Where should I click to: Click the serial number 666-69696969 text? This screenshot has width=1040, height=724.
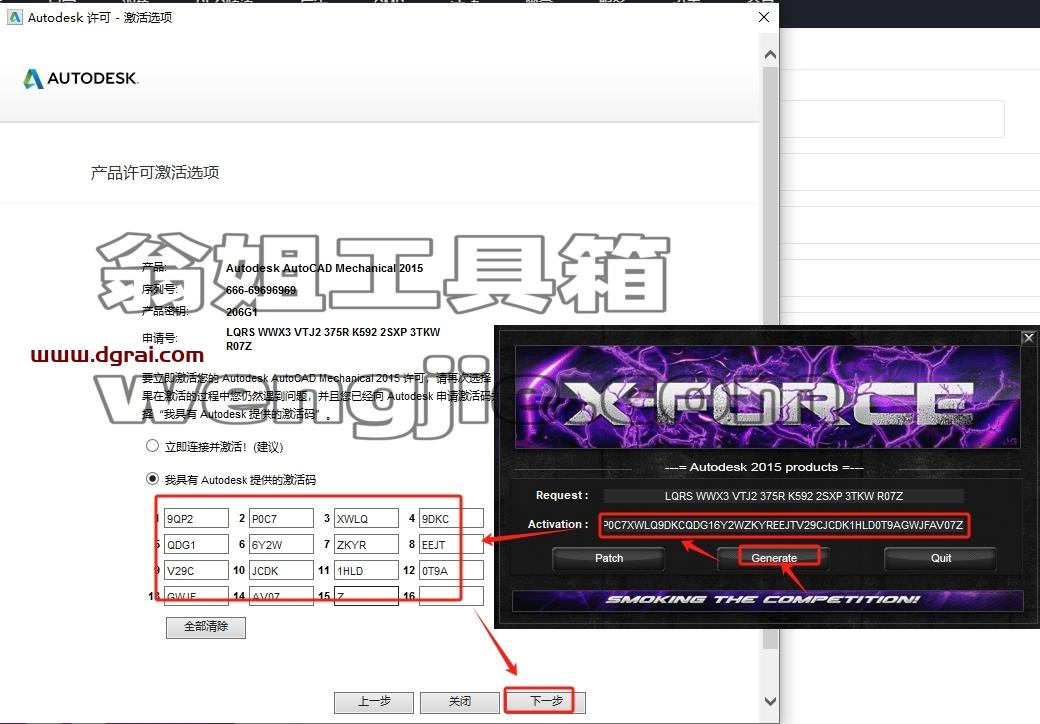(x=261, y=290)
